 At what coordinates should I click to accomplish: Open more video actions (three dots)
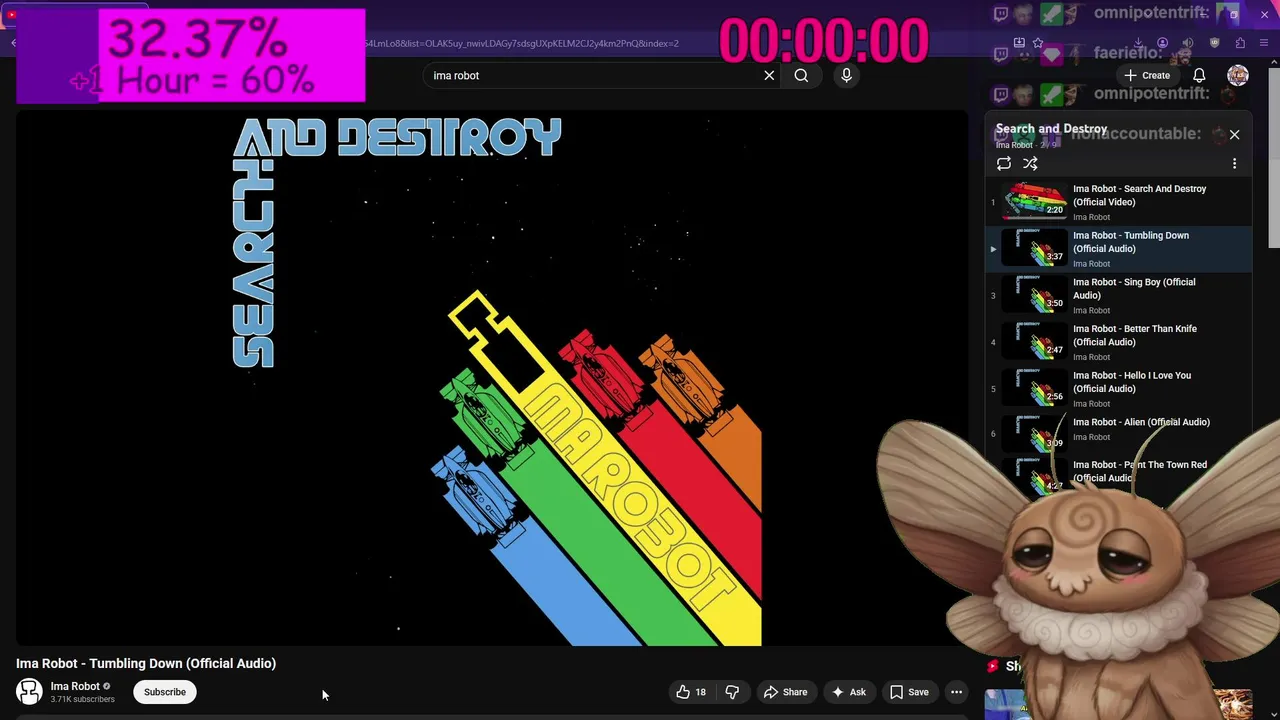956,692
